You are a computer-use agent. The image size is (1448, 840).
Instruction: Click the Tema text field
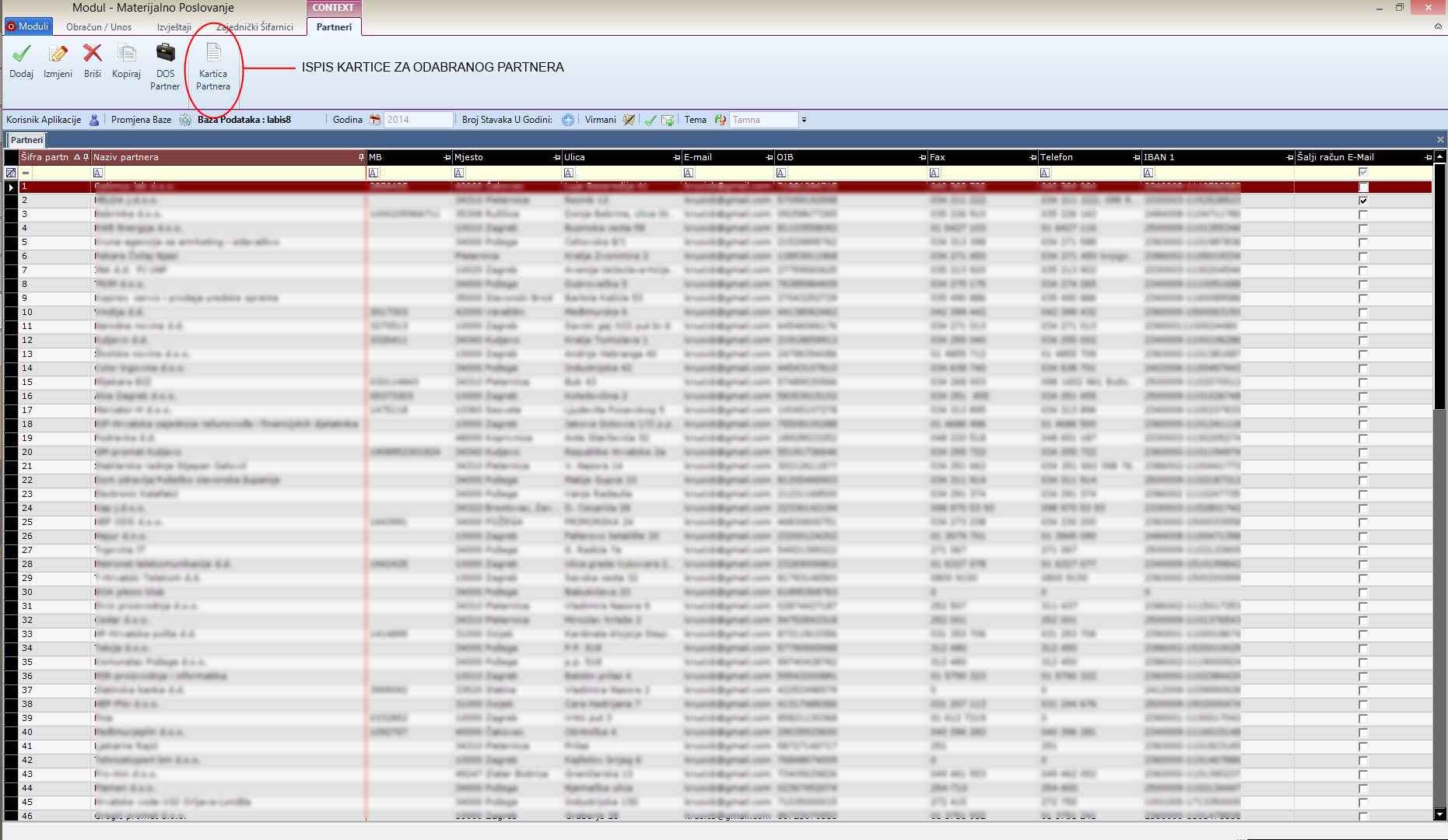click(x=763, y=120)
